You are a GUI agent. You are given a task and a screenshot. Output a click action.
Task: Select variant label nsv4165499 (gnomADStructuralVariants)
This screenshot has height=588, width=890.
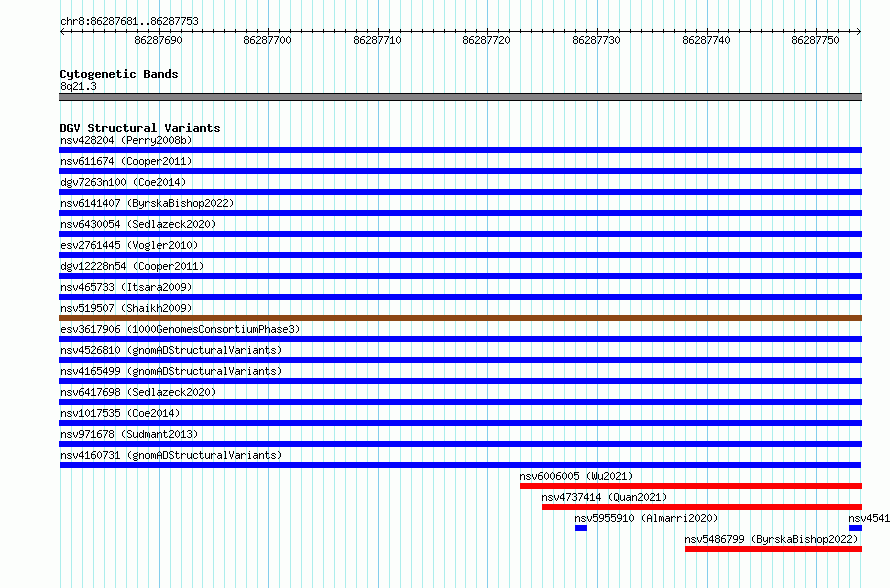click(171, 371)
